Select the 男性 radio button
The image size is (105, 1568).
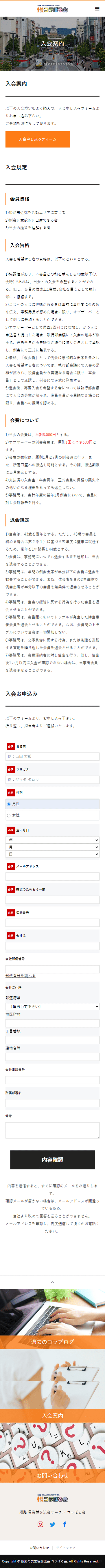click(x=8, y=804)
